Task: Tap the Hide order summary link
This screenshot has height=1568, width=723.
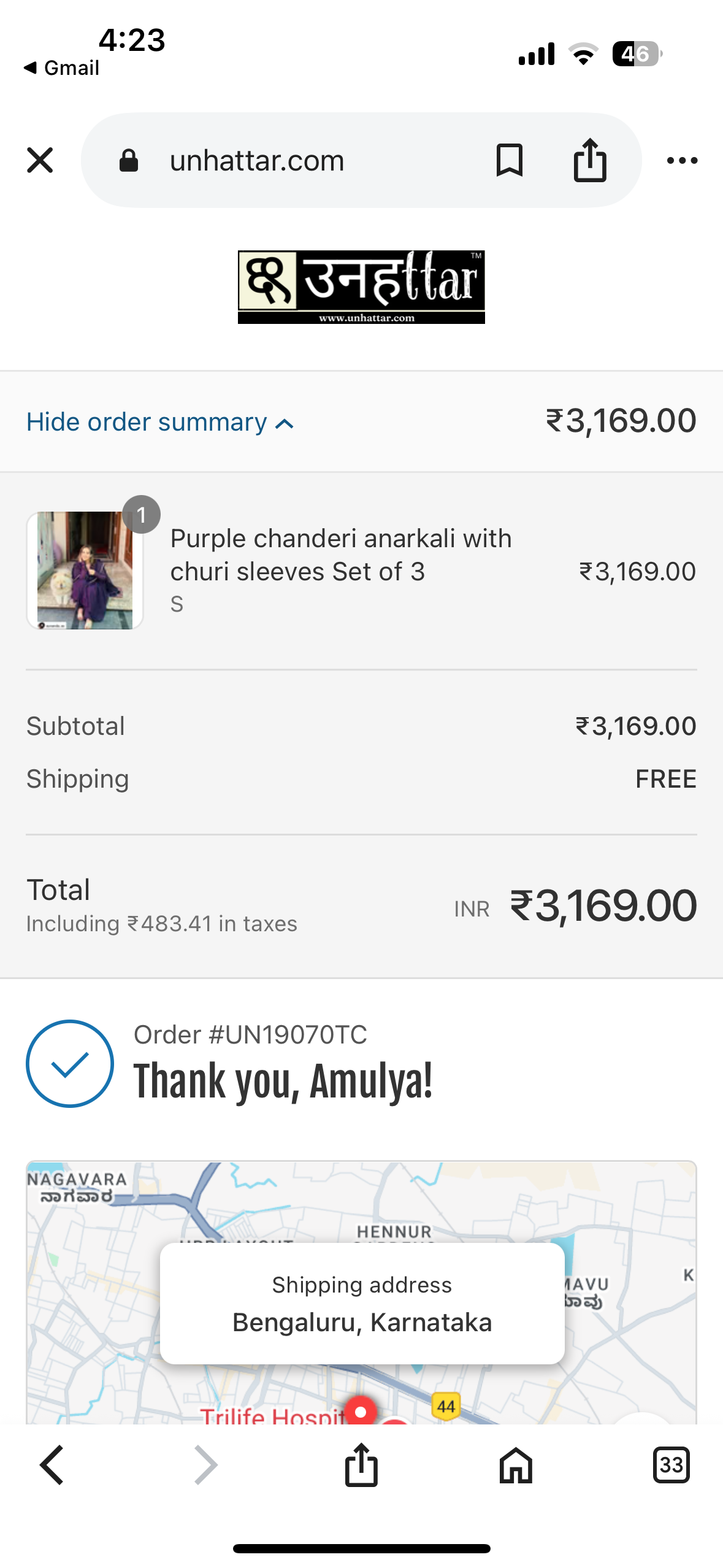Action: click(x=147, y=422)
